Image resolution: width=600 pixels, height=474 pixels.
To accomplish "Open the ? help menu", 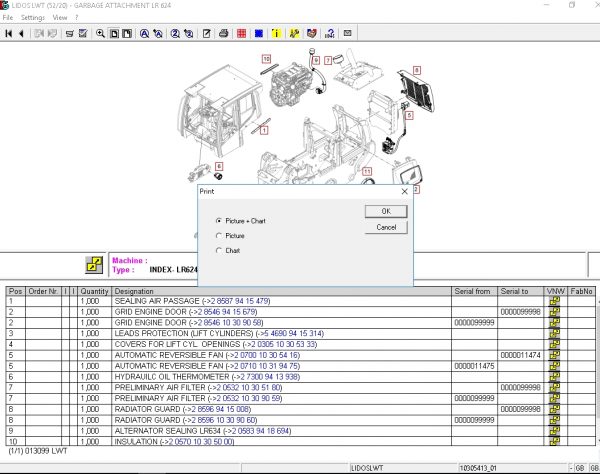I will tap(77, 18).
